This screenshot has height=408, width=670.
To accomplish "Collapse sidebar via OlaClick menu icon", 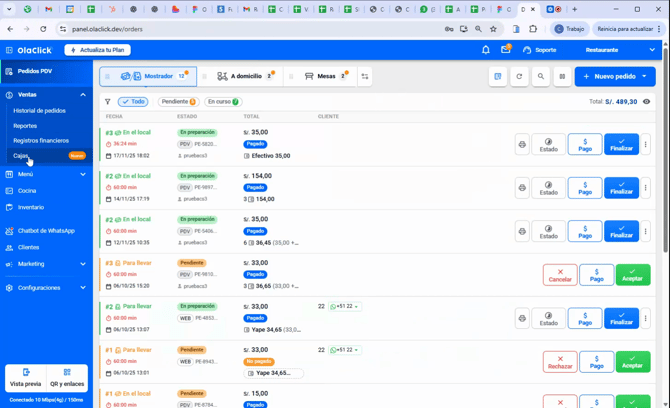I will tap(9, 50).
